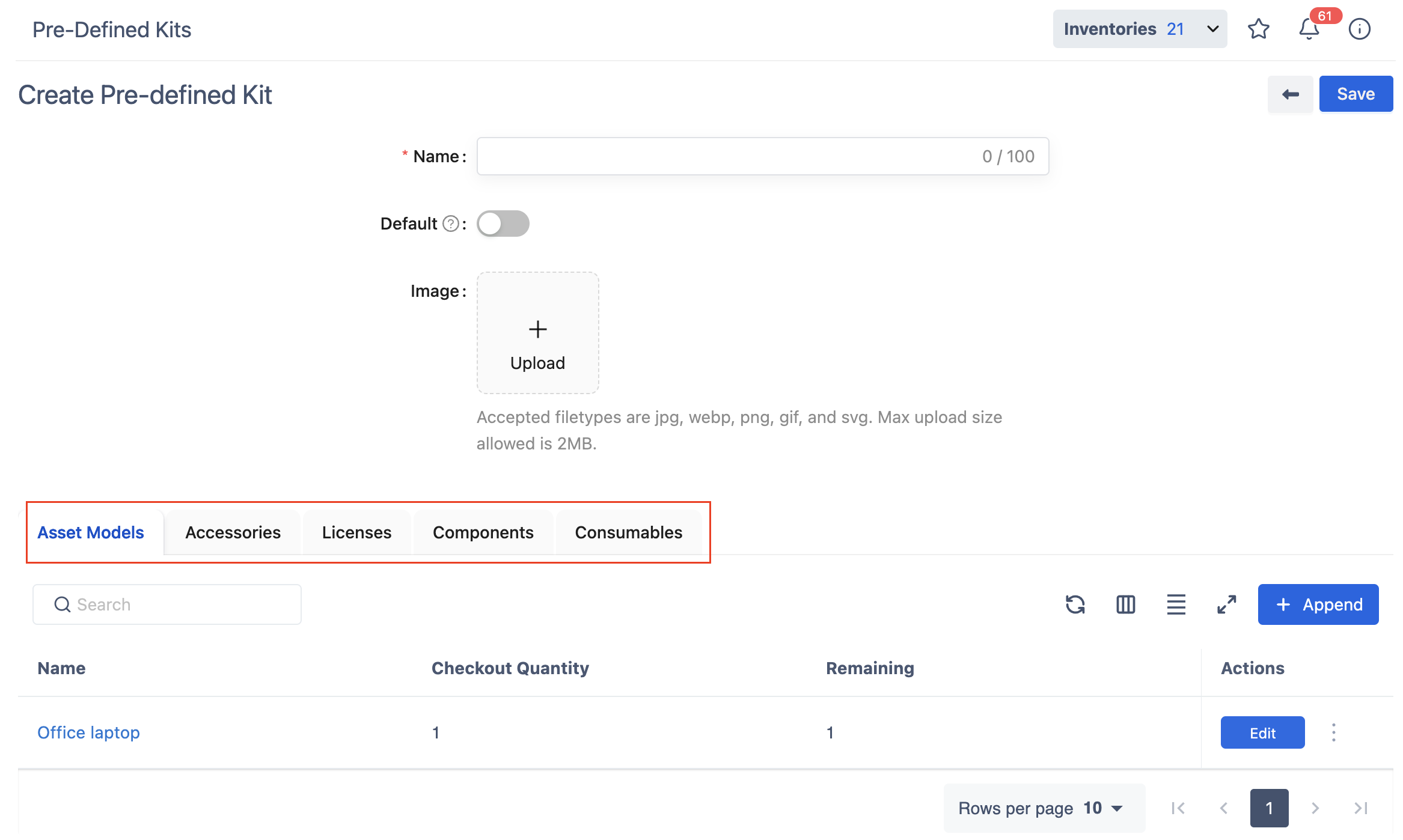Click the favorites star icon
1403x840 pixels.
1258,29
